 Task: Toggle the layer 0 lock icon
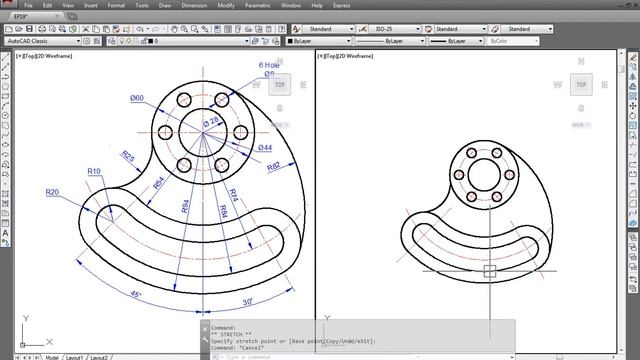[x=143, y=41]
